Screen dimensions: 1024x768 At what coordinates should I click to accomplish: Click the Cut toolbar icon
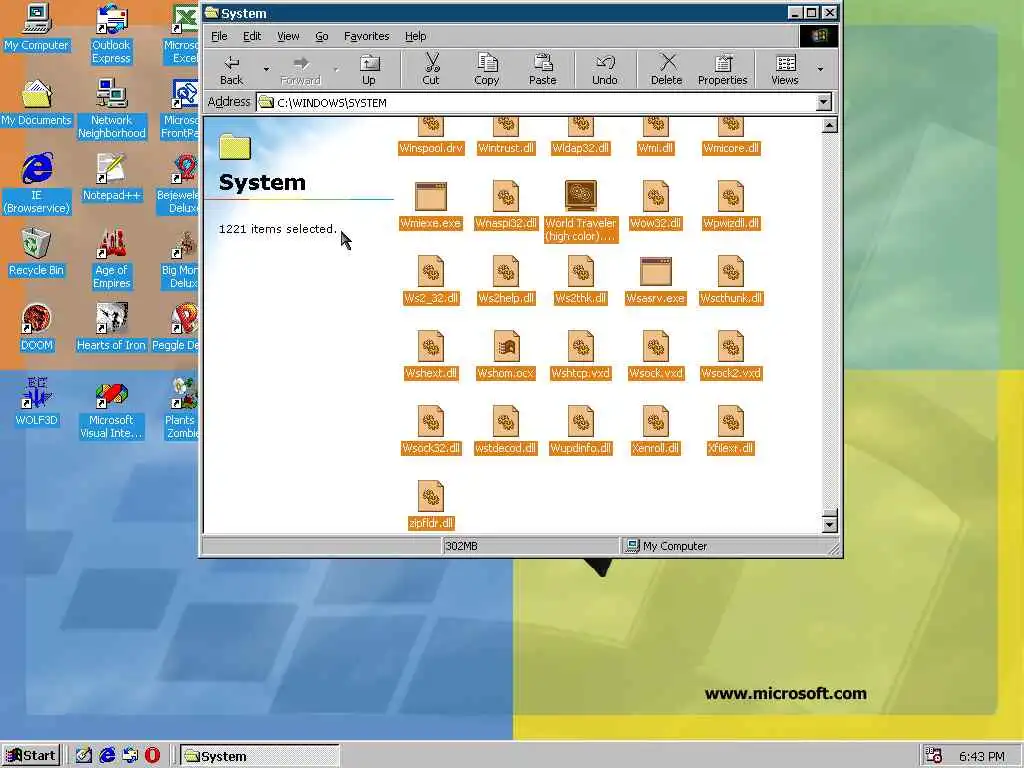click(x=431, y=70)
